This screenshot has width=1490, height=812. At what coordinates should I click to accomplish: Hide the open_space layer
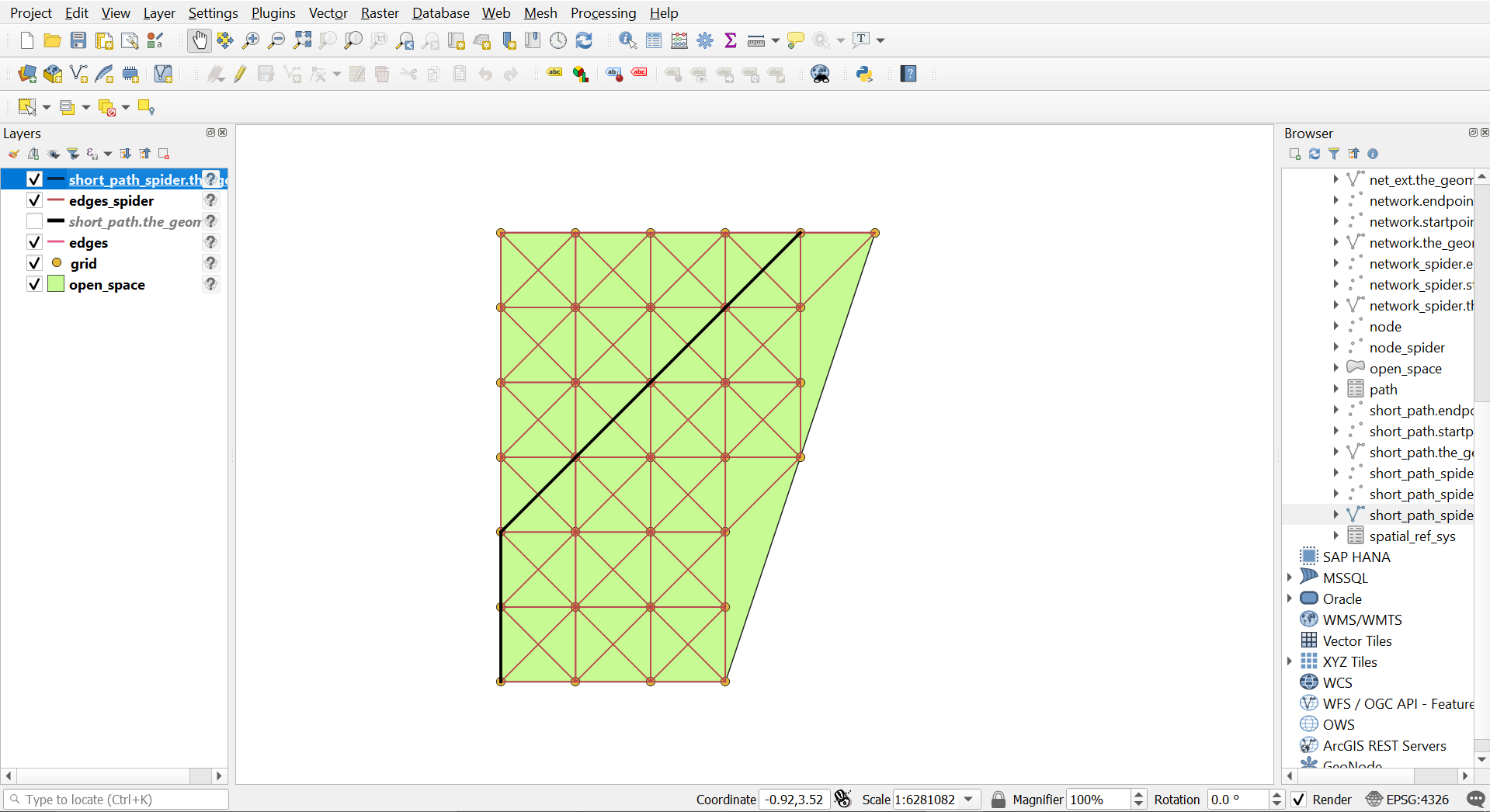pyautogui.click(x=34, y=284)
